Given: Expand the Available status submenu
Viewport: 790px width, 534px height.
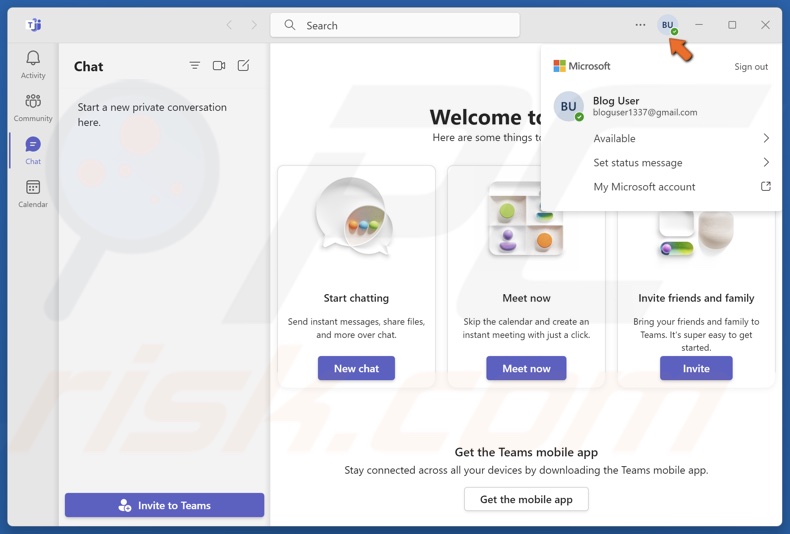Looking at the screenshot, I should pos(680,139).
